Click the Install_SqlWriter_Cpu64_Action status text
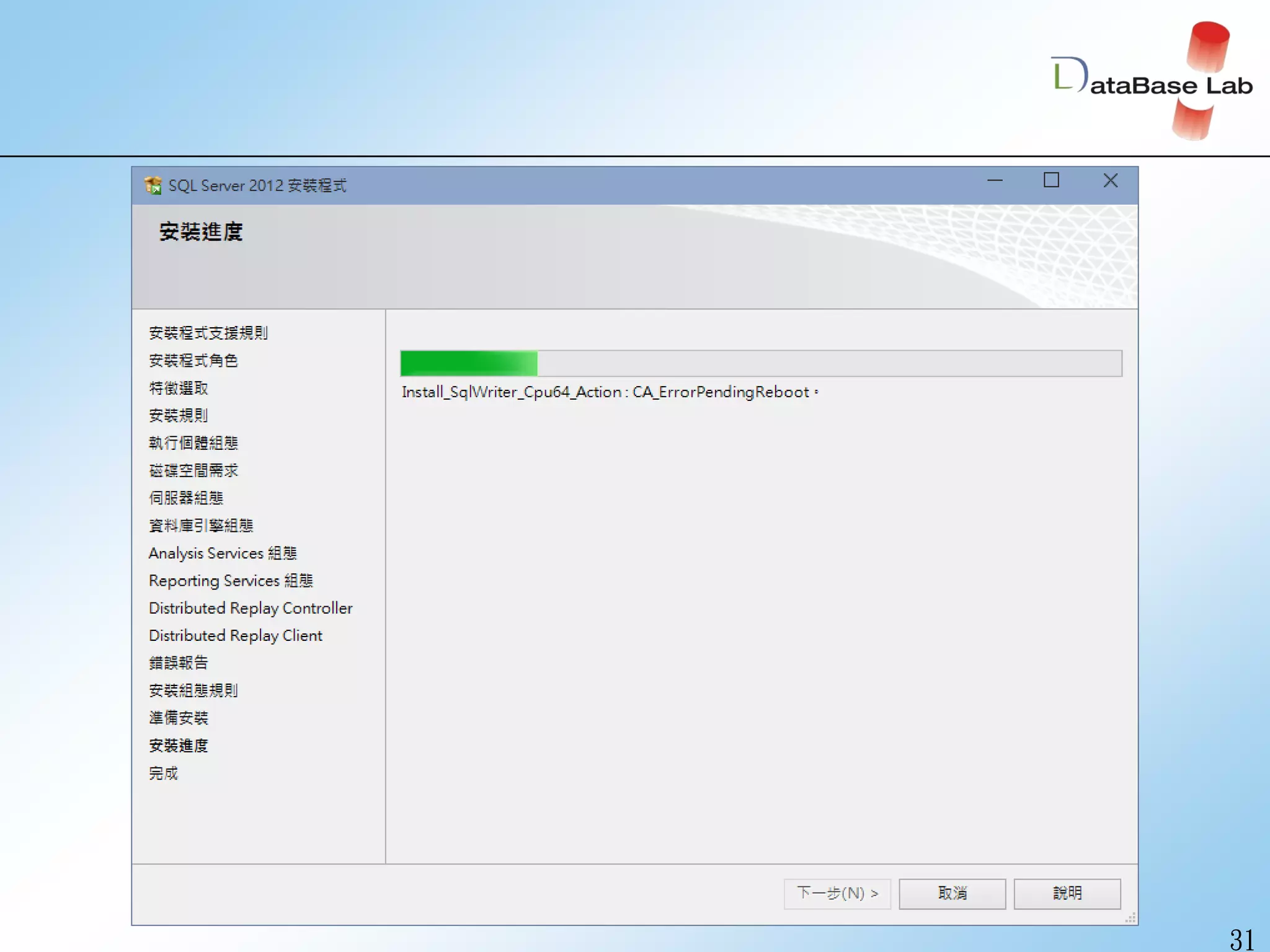This screenshot has height=952, width=1270. pyautogui.click(x=610, y=392)
